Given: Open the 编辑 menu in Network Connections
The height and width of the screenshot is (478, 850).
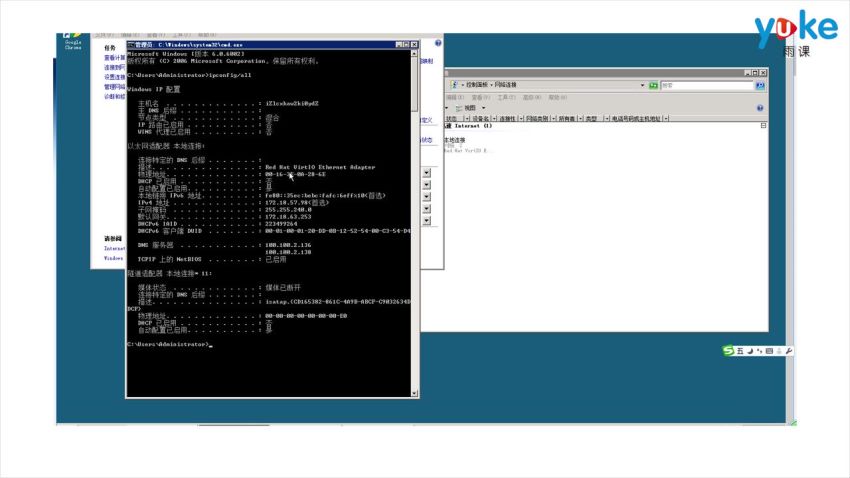Looking at the screenshot, I should 455,98.
